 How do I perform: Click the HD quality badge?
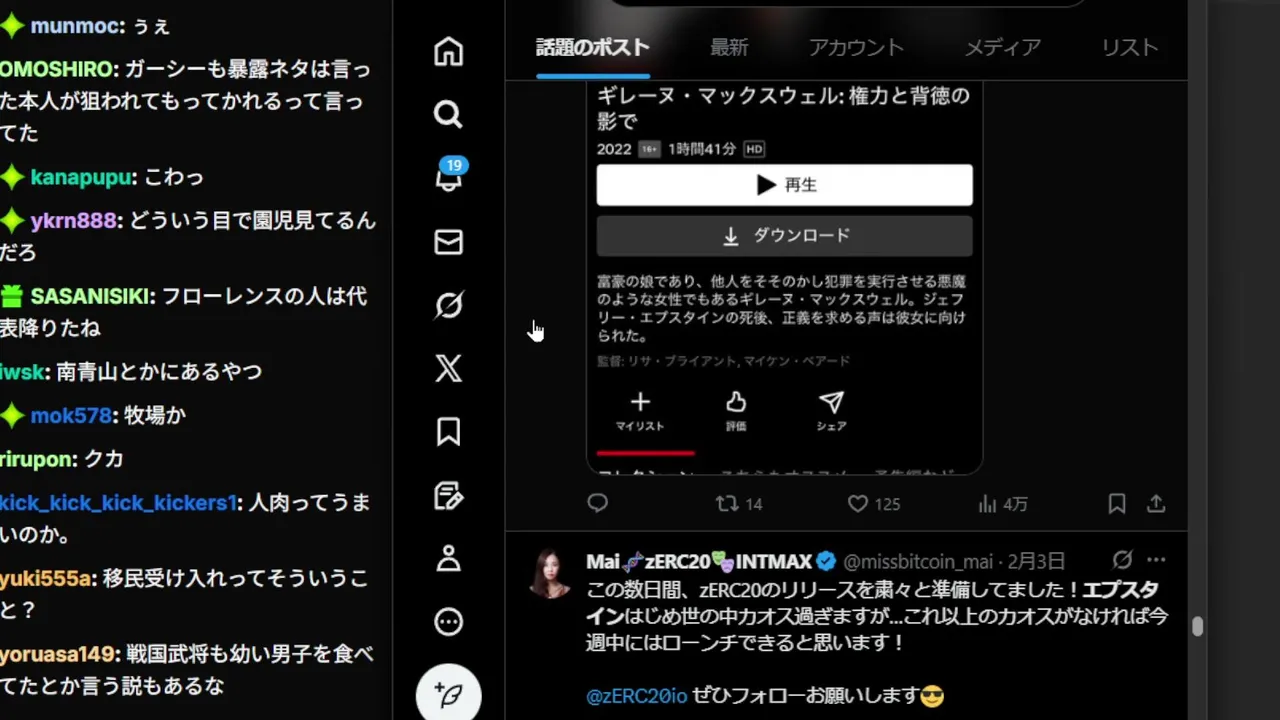coord(754,149)
